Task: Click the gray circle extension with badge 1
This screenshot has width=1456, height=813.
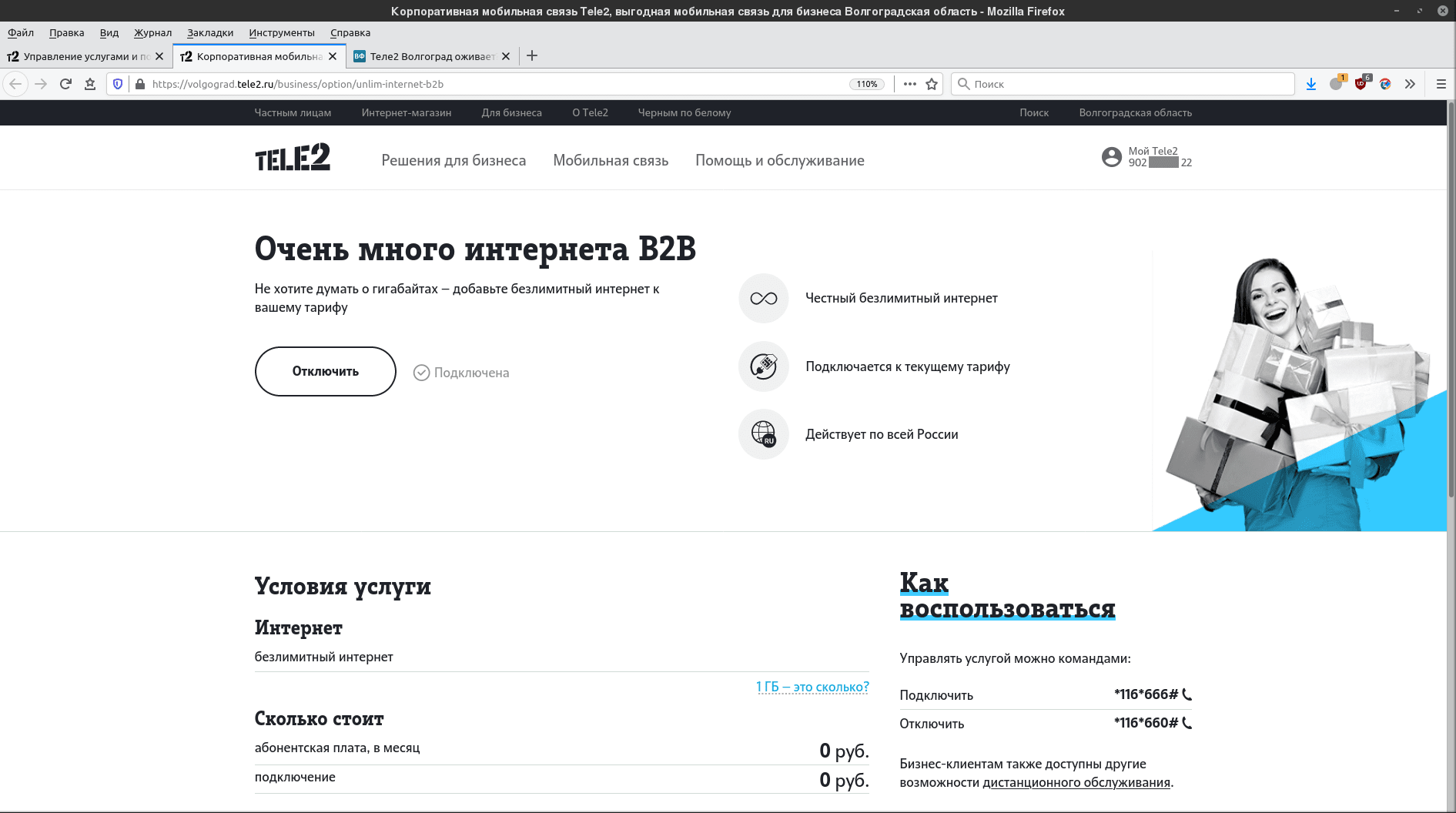Action: 1336,84
